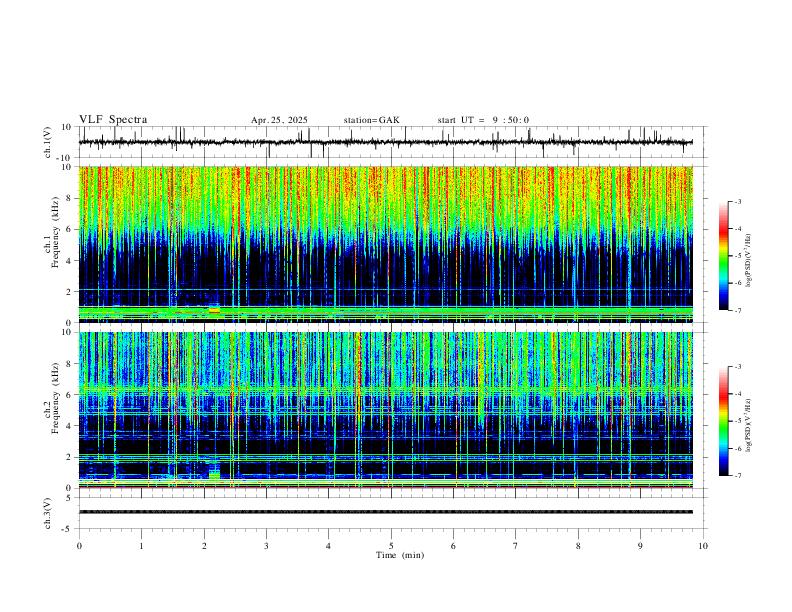Click the ch.3 flat black signal trace
This screenshot has width=792, height=612.
pos(385,512)
